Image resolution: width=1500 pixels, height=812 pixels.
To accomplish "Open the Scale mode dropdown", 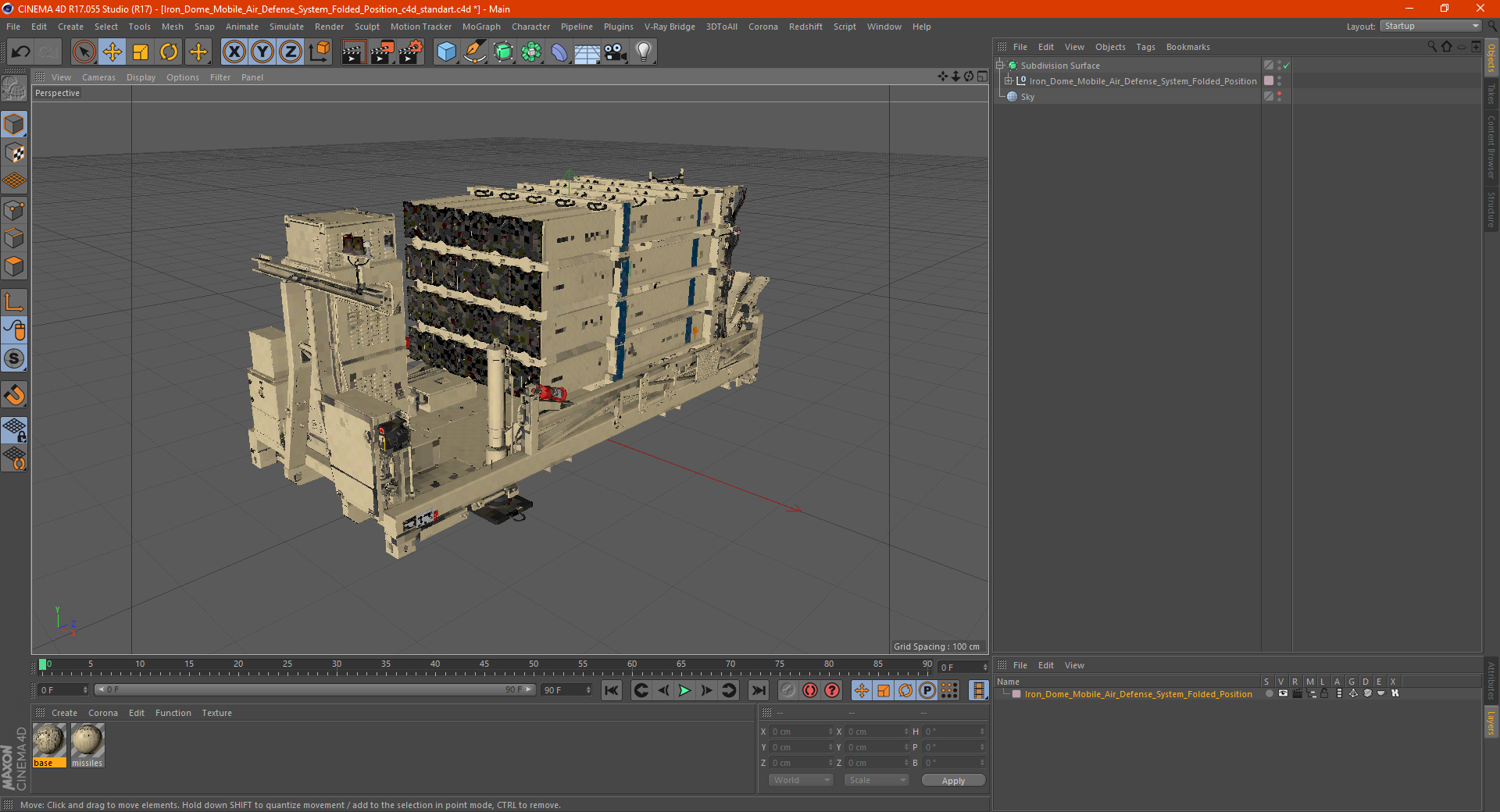I will (877, 780).
